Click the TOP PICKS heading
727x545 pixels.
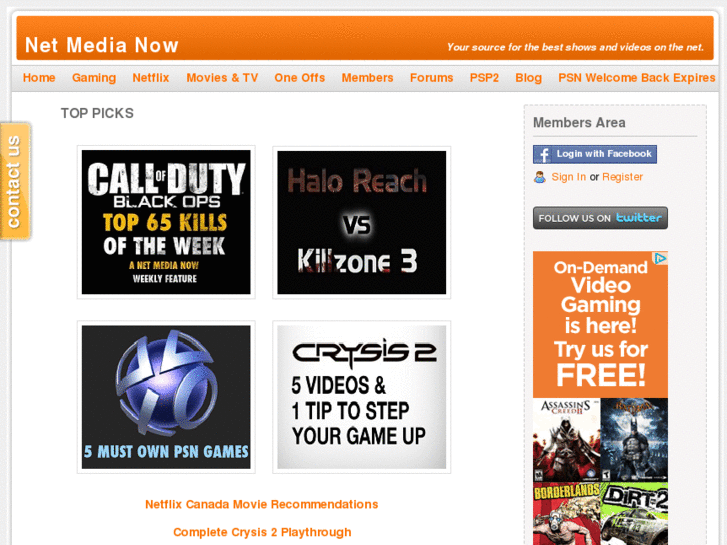click(x=97, y=113)
